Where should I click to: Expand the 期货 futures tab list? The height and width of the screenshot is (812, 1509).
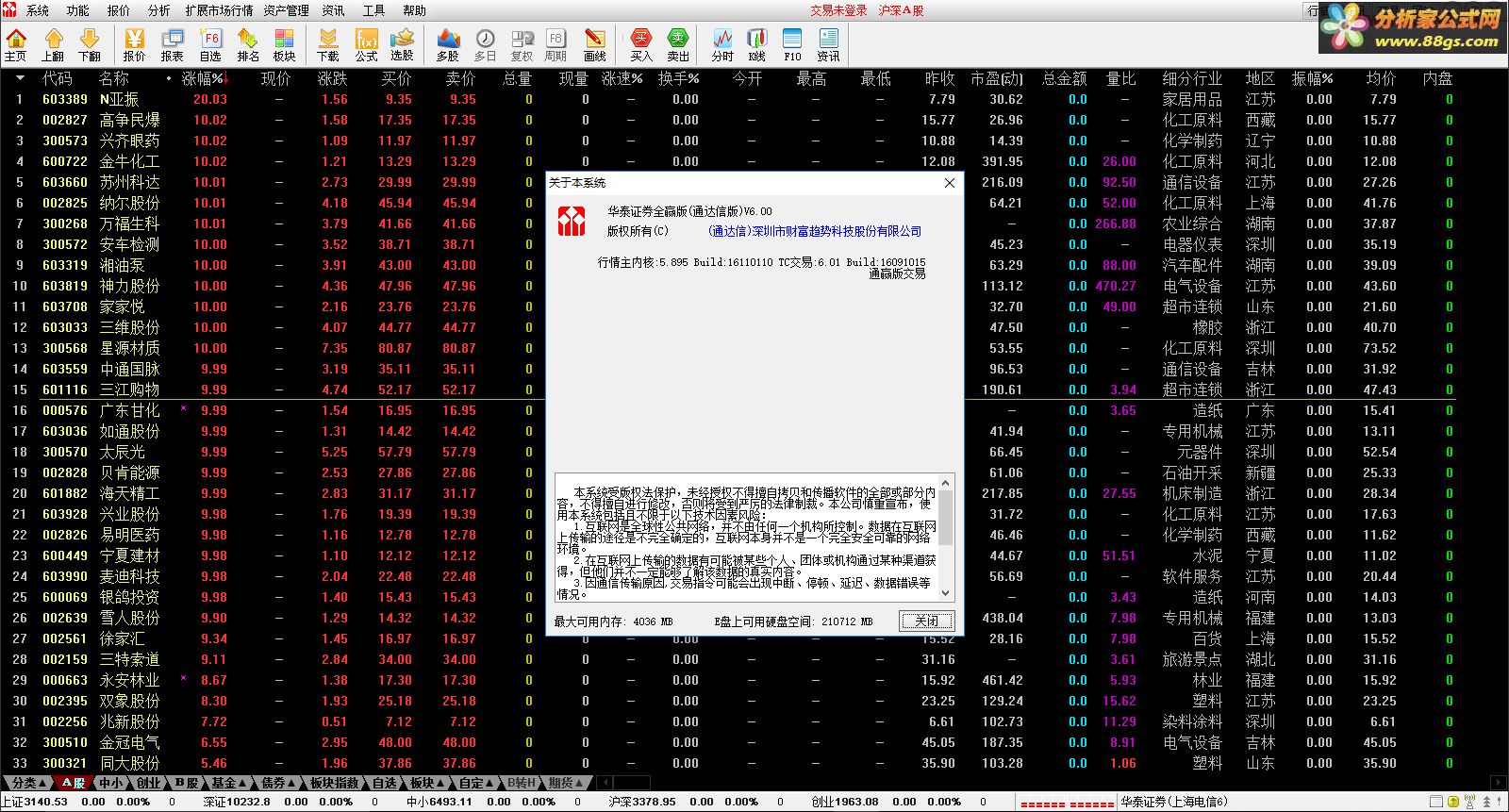[566, 783]
